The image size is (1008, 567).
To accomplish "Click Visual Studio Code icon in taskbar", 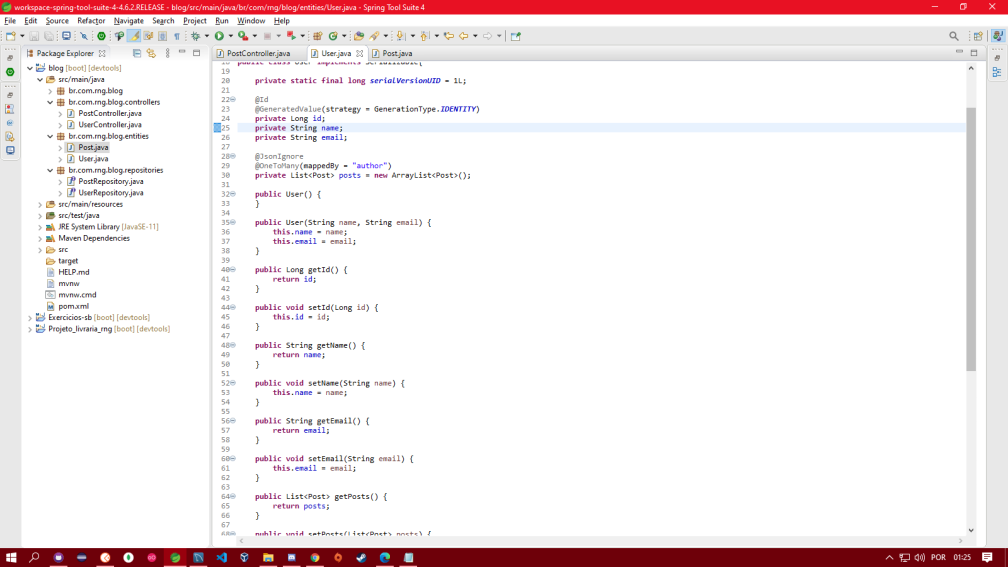I will click(221, 557).
